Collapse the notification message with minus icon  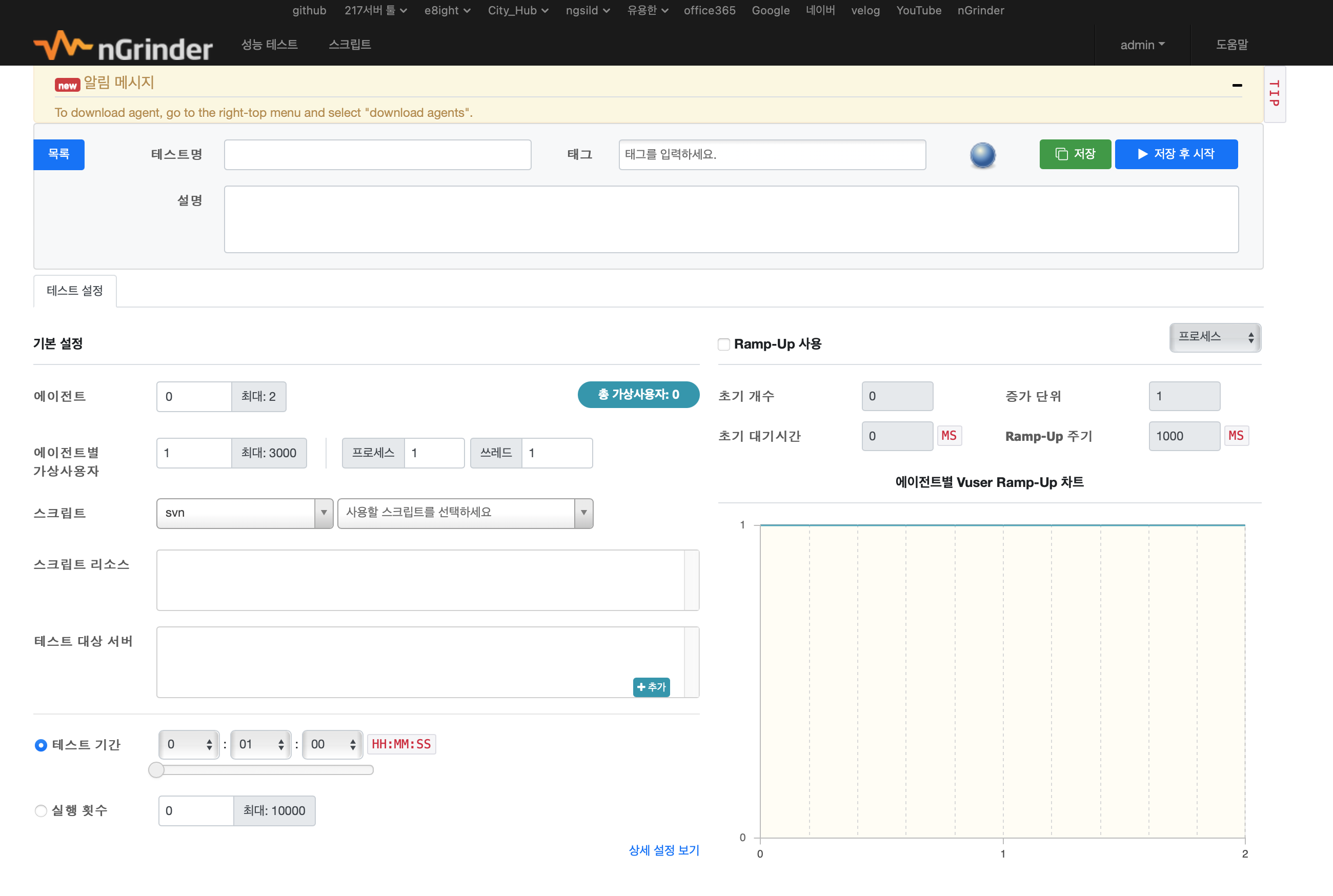pyautogui.click(x=1237, y=85)
